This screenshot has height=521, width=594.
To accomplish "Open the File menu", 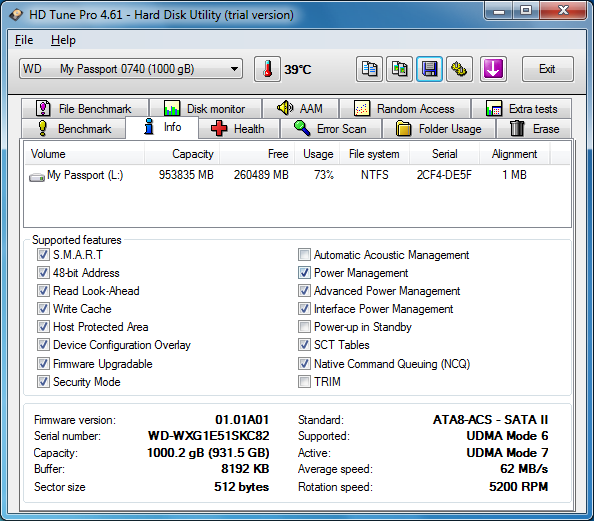I will coord(24,40).
